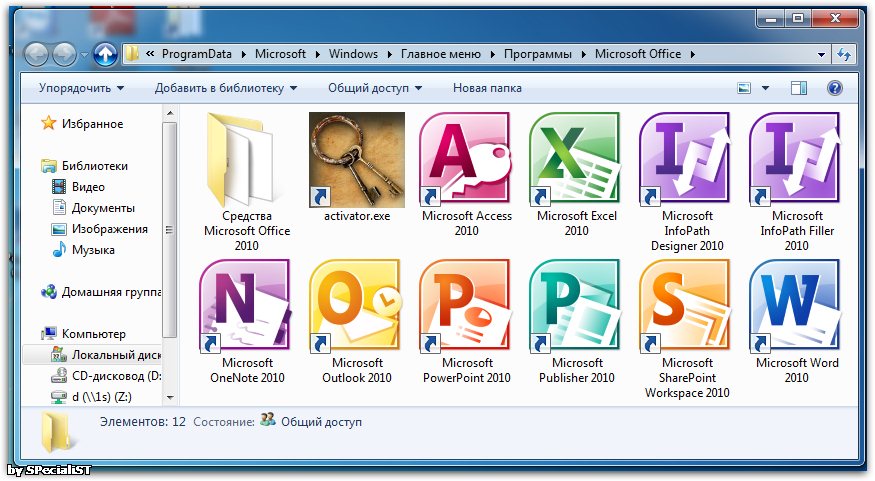Viewport: 875px width, 481px height.
Task: Click Программы in the address path
Action: (538, 54)
